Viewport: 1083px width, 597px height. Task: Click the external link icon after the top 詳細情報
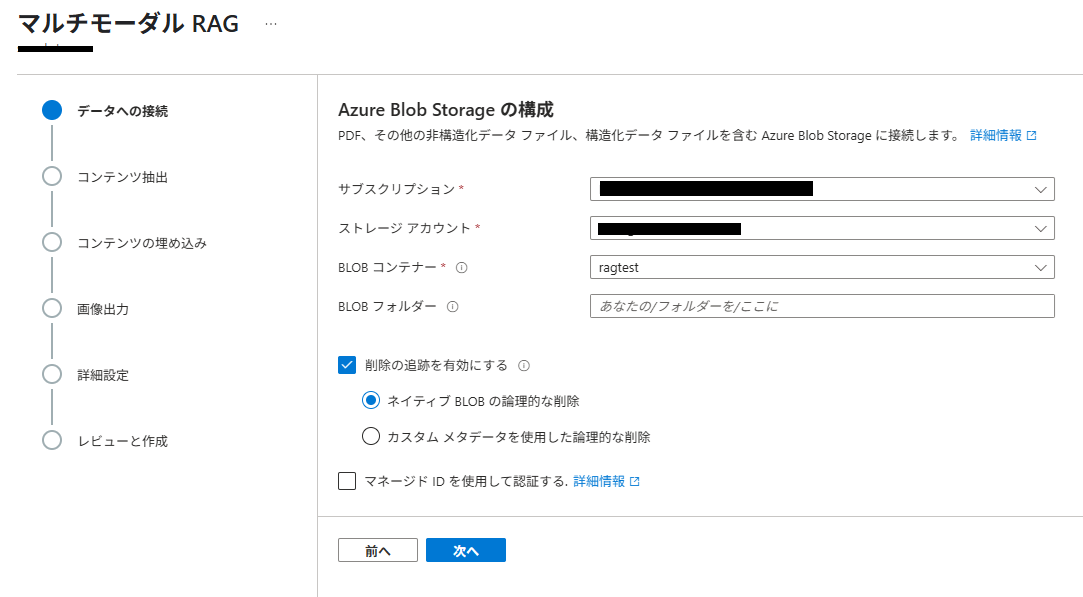(1031, 135)
